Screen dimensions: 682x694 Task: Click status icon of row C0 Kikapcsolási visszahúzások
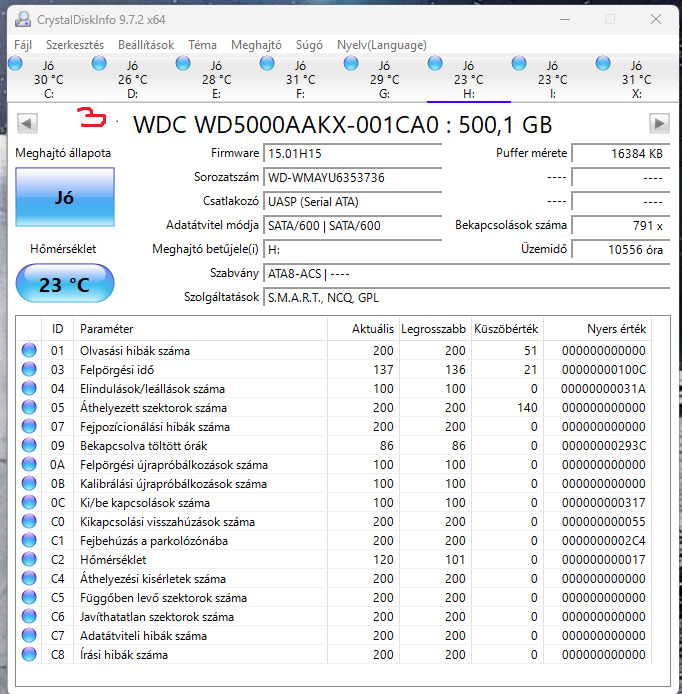click(29, 521)
